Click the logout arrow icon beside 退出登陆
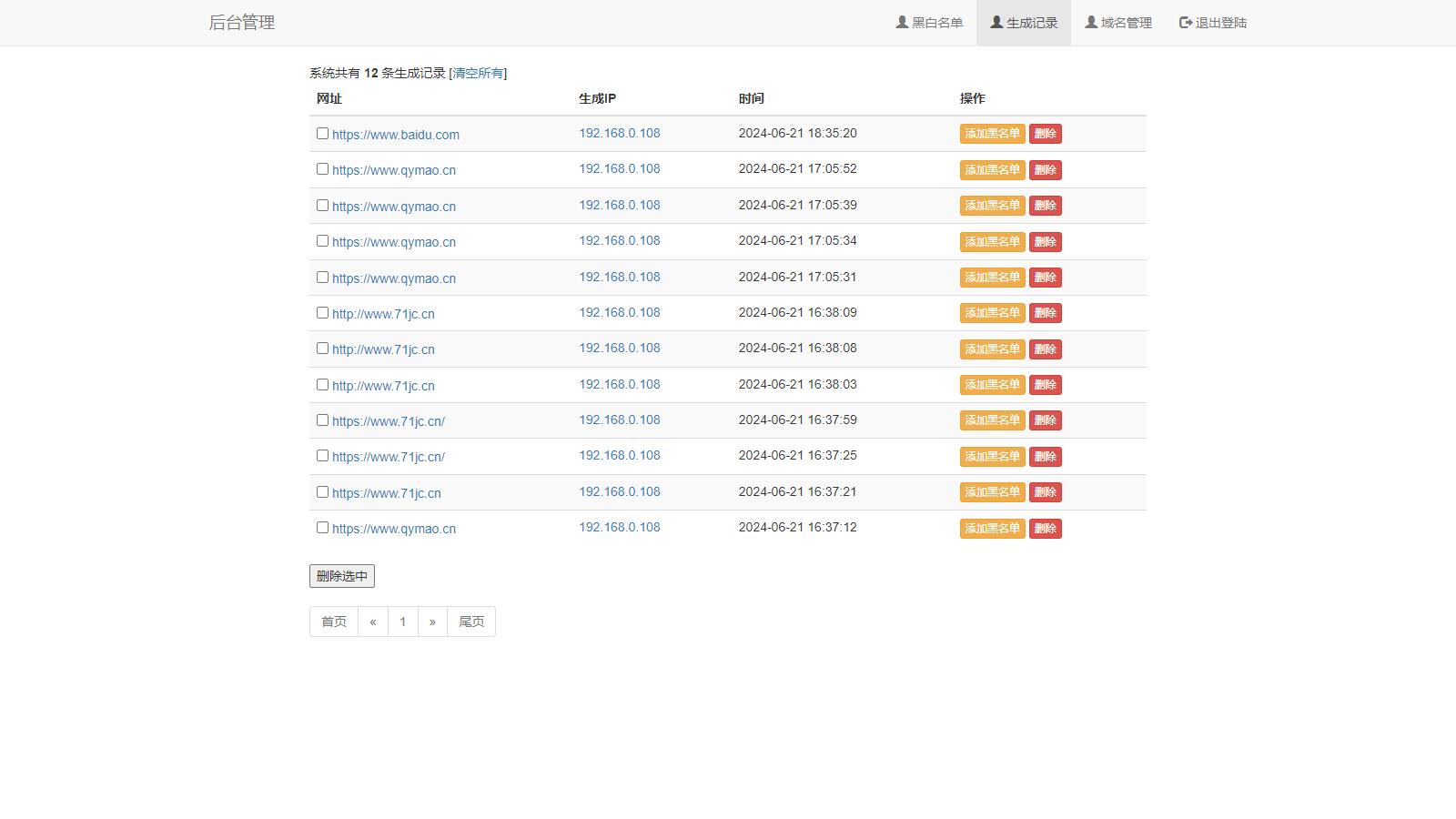This screenshot has width=1456, height=819. [x=1184, y=23]
